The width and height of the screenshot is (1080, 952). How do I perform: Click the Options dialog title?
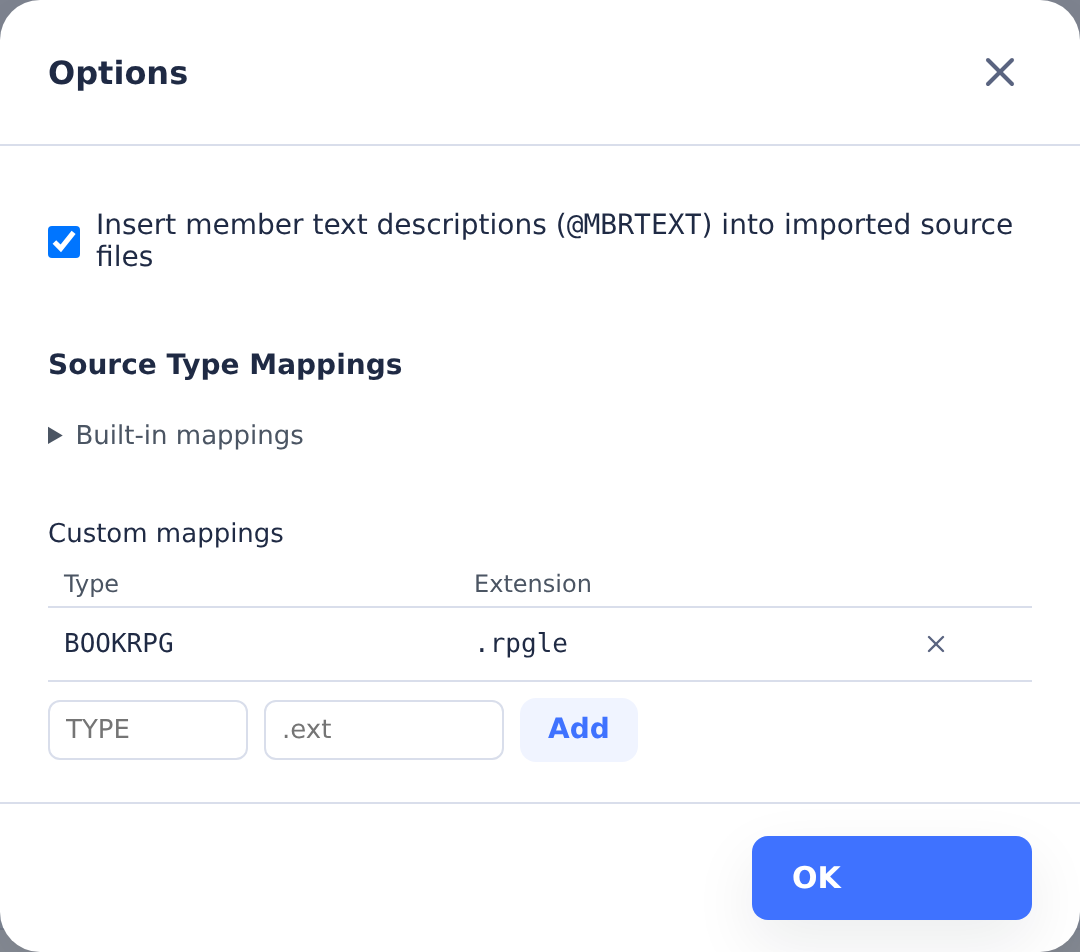(x=118, y=73)
